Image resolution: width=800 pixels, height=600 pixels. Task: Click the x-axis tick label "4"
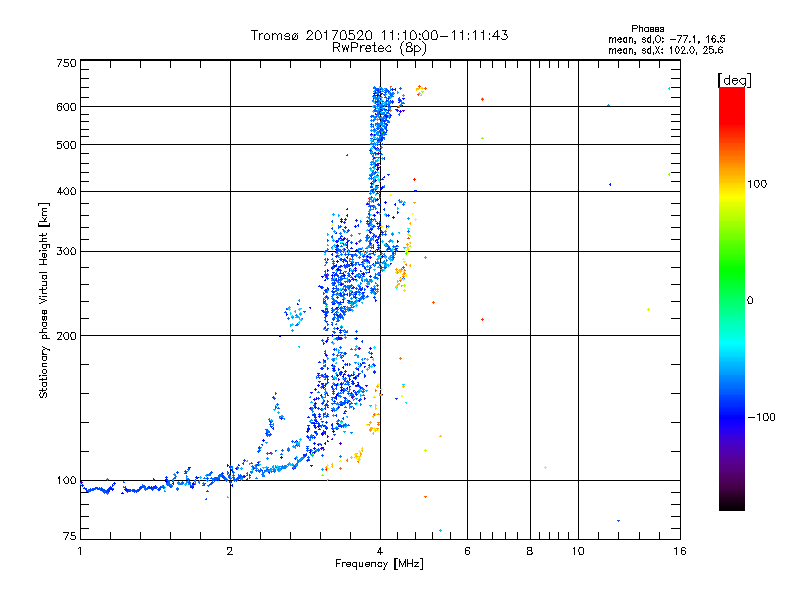click(380, 551)
